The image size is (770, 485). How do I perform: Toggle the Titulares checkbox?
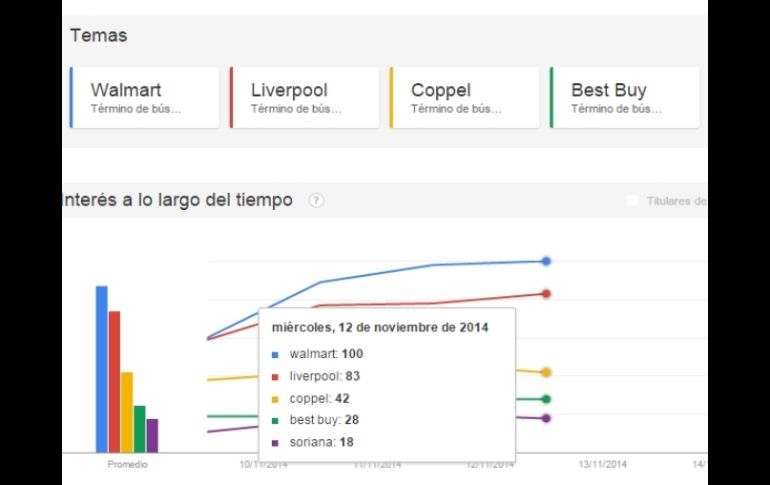pos(632,201)
